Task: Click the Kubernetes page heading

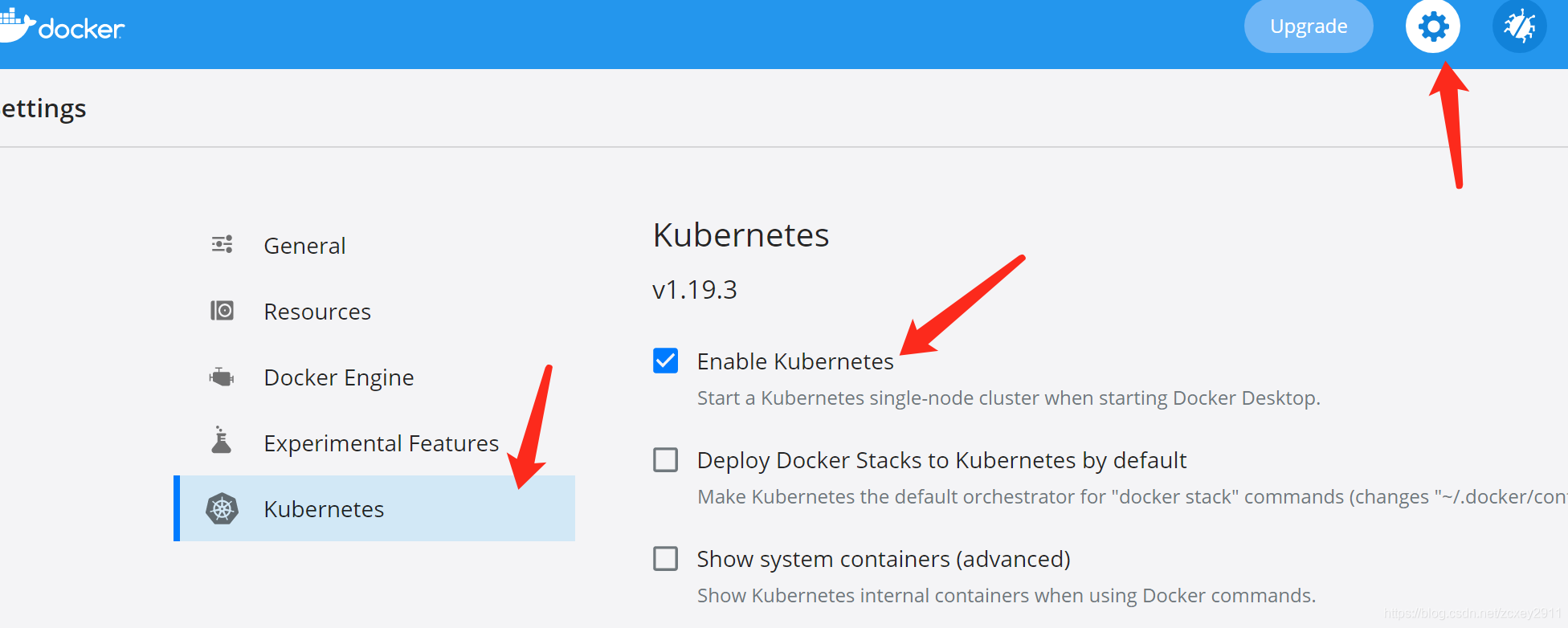Action: pos(741,235)
